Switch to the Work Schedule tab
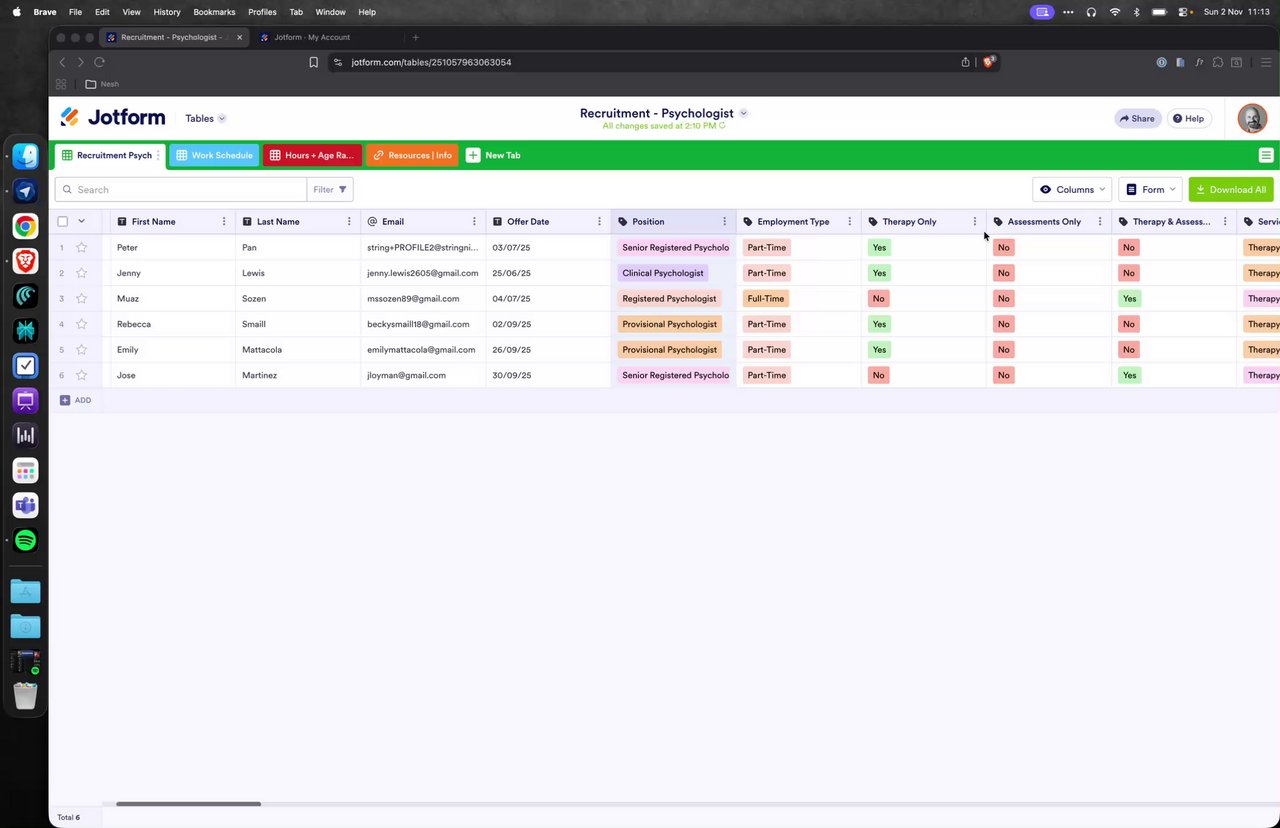 coord(214,155)
